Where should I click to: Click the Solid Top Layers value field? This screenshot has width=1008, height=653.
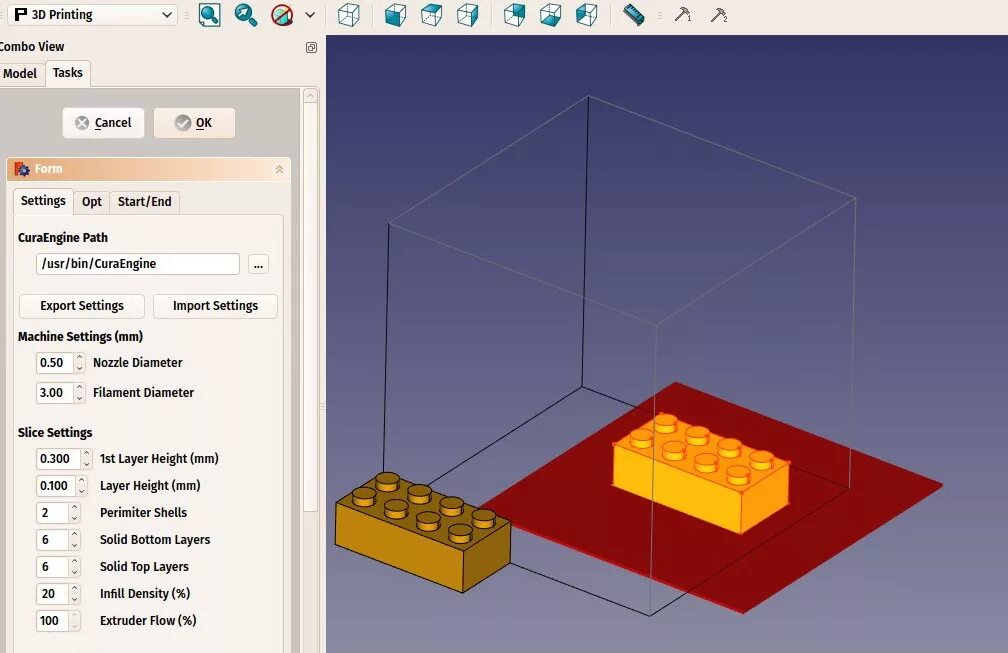click(x=53, y=567)
